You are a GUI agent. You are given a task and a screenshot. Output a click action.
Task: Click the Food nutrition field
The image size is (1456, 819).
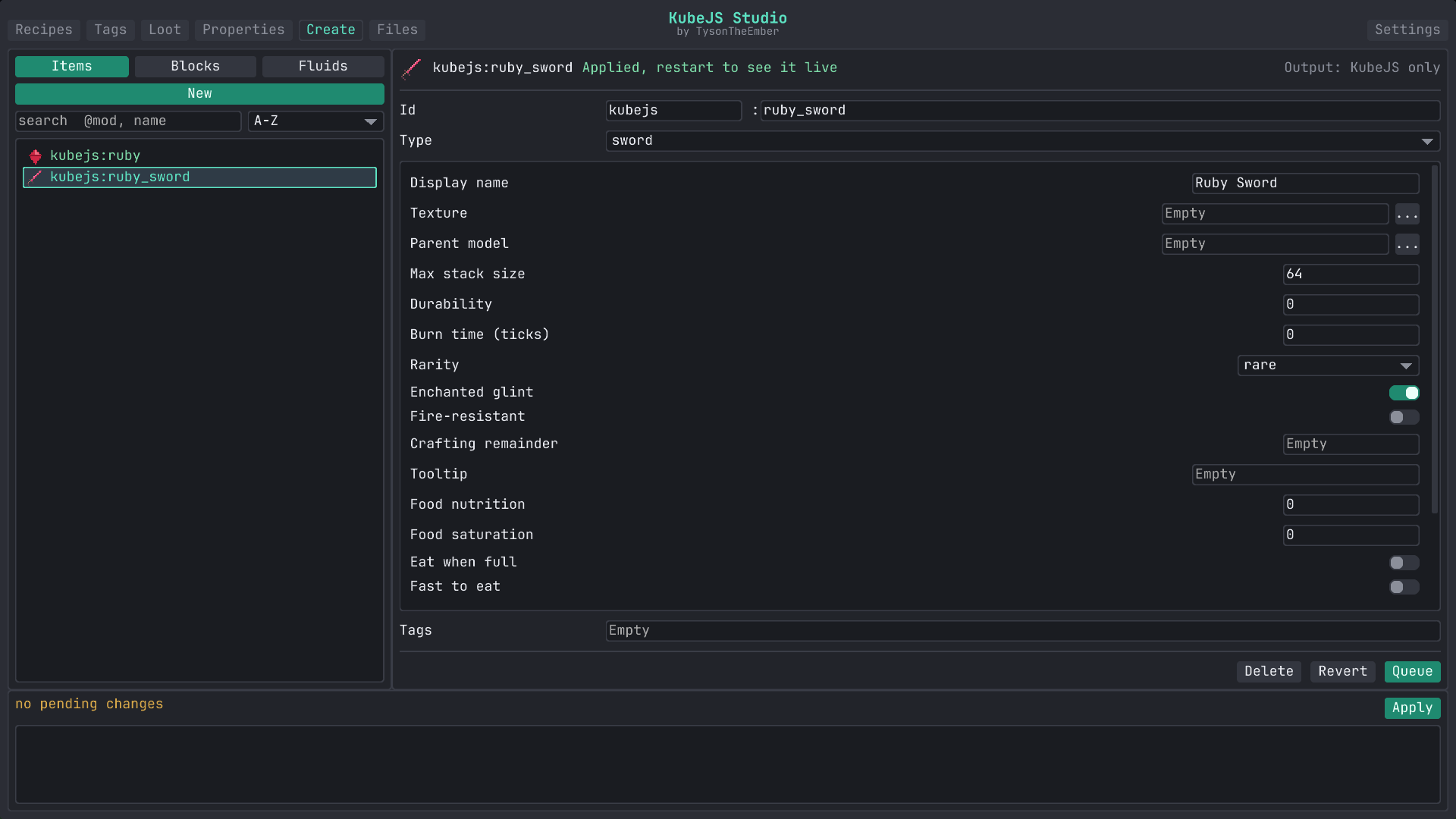(x=1351, y=505)
